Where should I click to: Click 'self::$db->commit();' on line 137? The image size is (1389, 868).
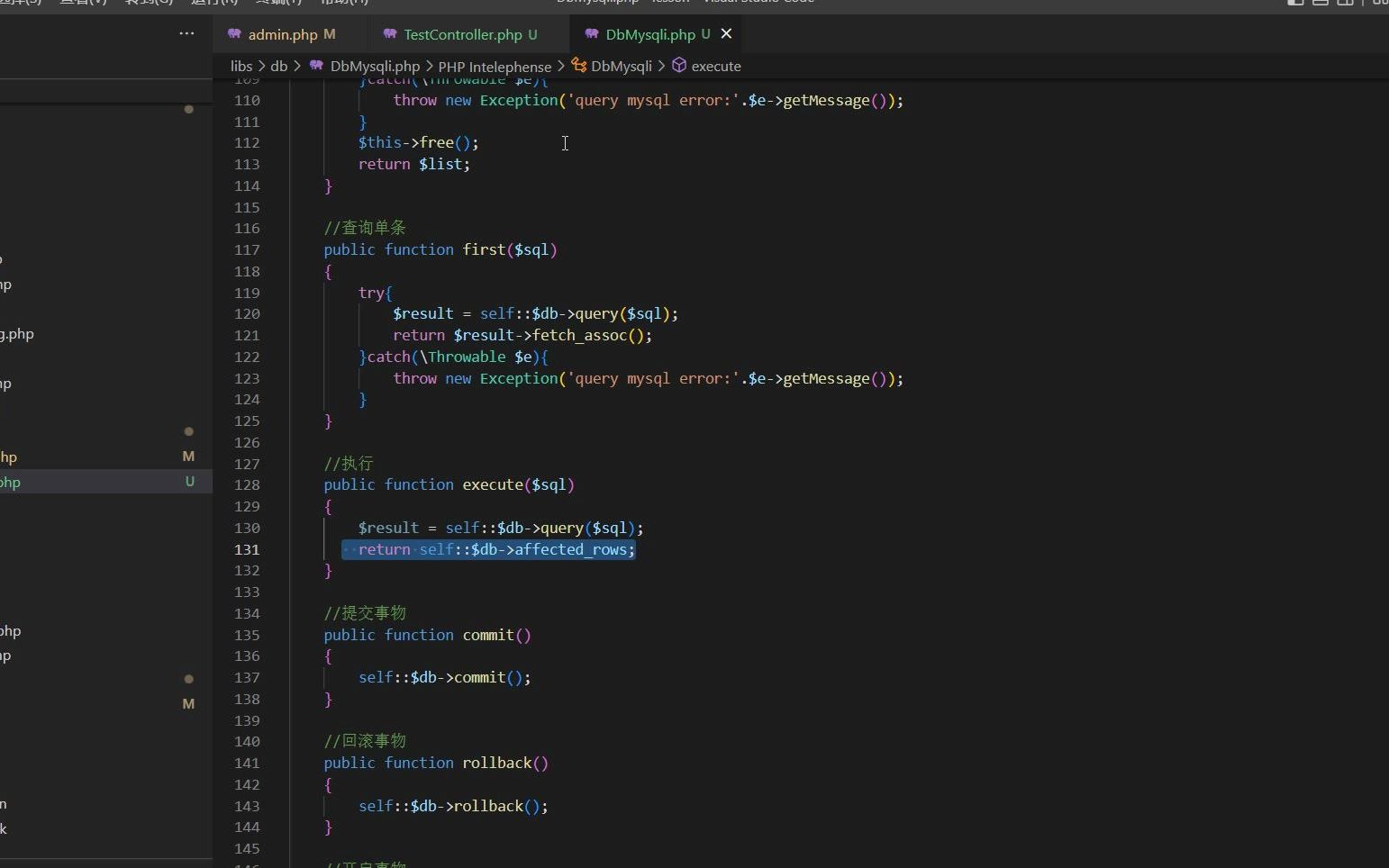445,677
